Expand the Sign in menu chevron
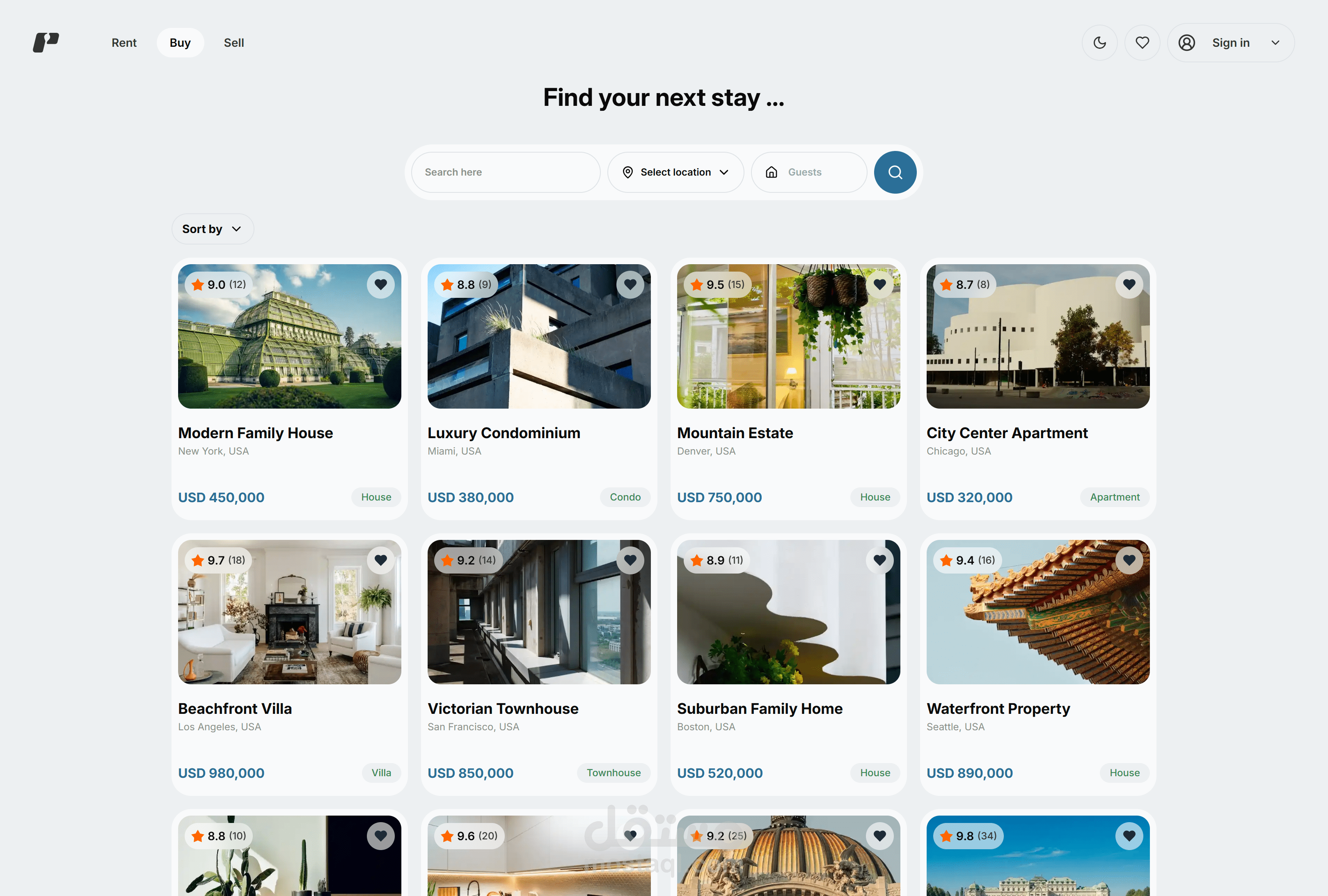The image size is (1328, 896). [1275, 43]
